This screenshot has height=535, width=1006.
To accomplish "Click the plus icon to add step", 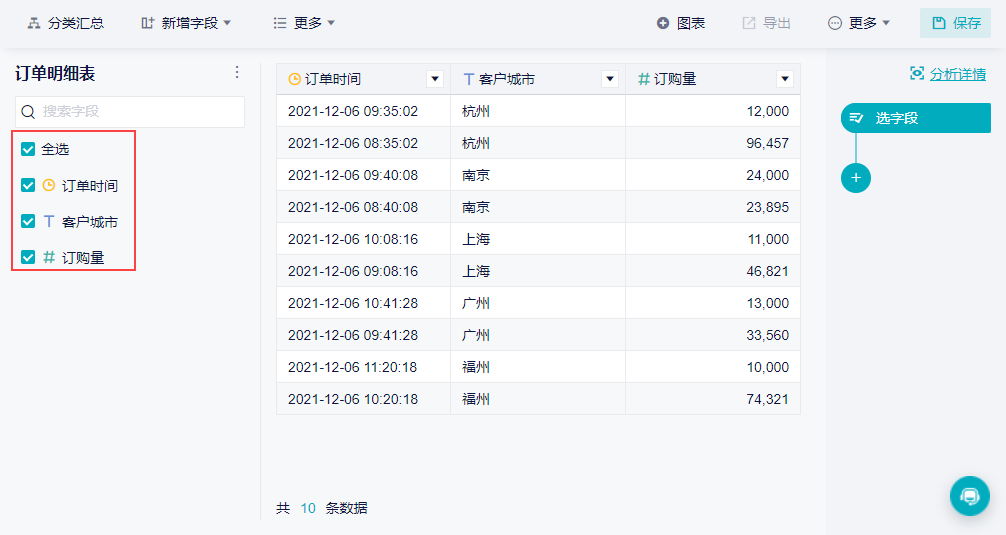I will click(x=856, y=178).
